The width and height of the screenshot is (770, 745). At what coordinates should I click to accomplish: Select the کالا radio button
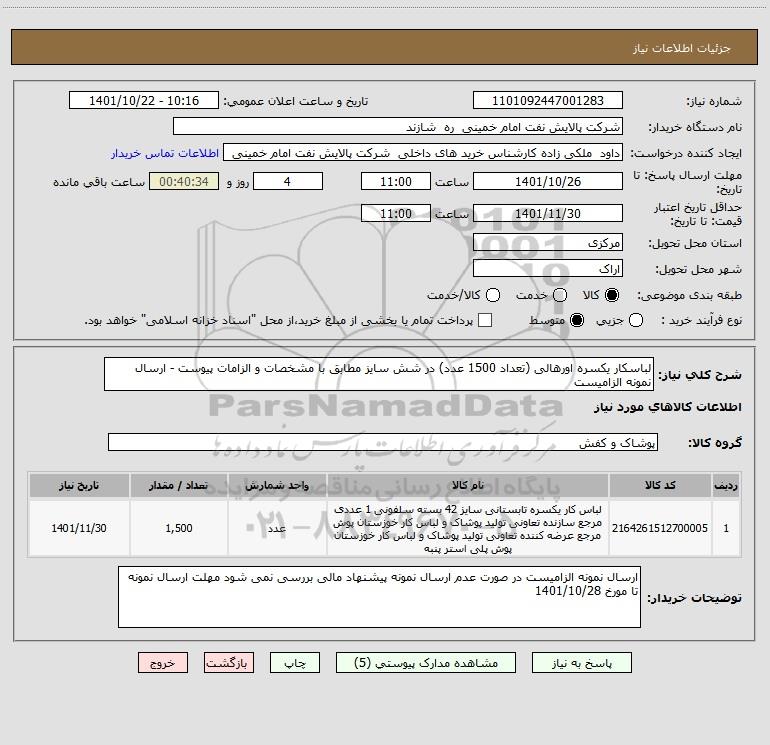612,295
